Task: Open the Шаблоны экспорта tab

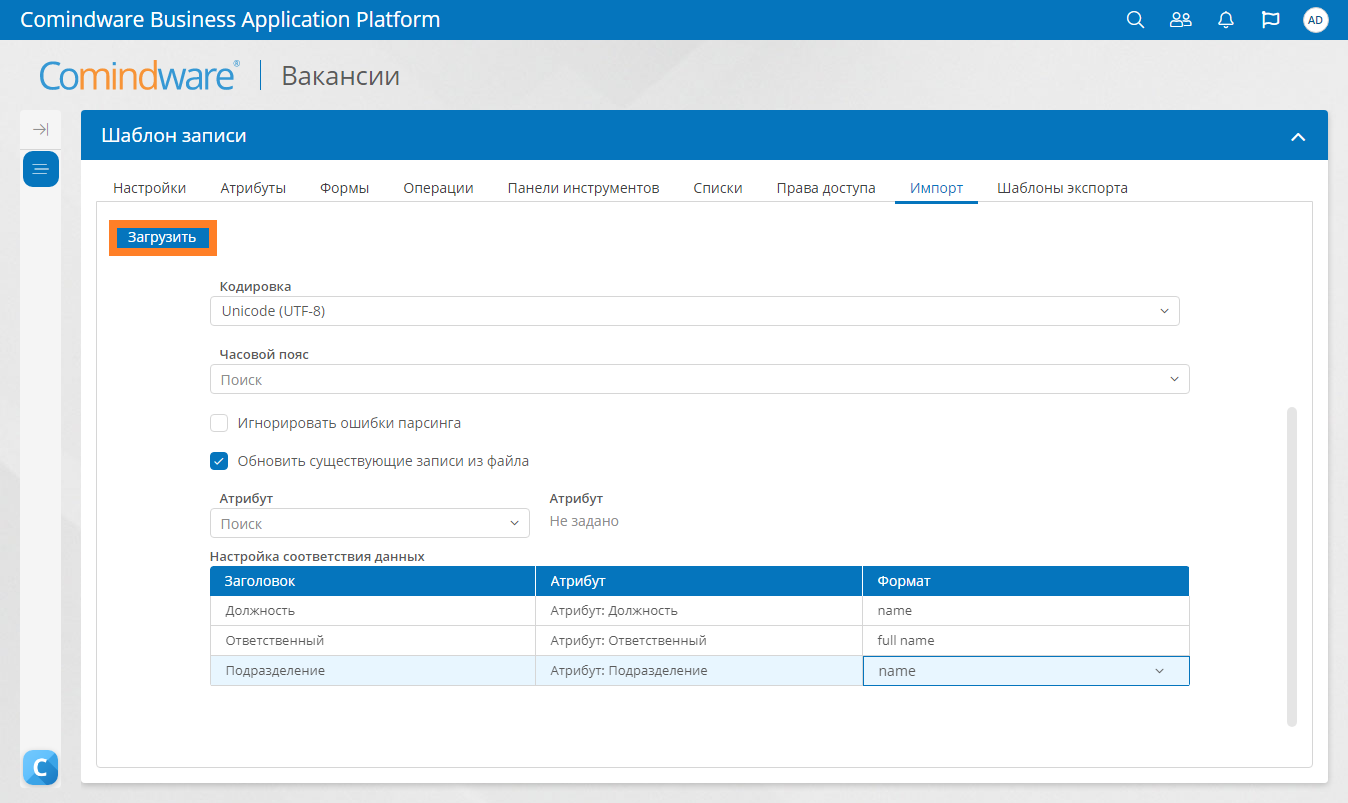Action: [x=1063, y=188]
